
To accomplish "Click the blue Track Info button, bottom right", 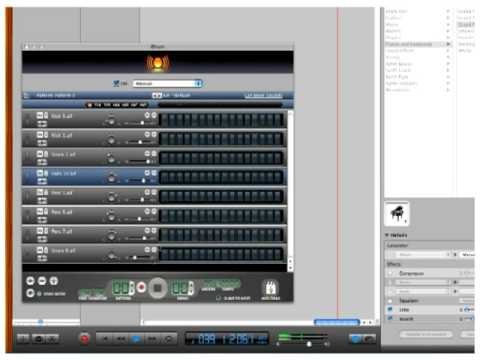I will click(x=355, y=339).
